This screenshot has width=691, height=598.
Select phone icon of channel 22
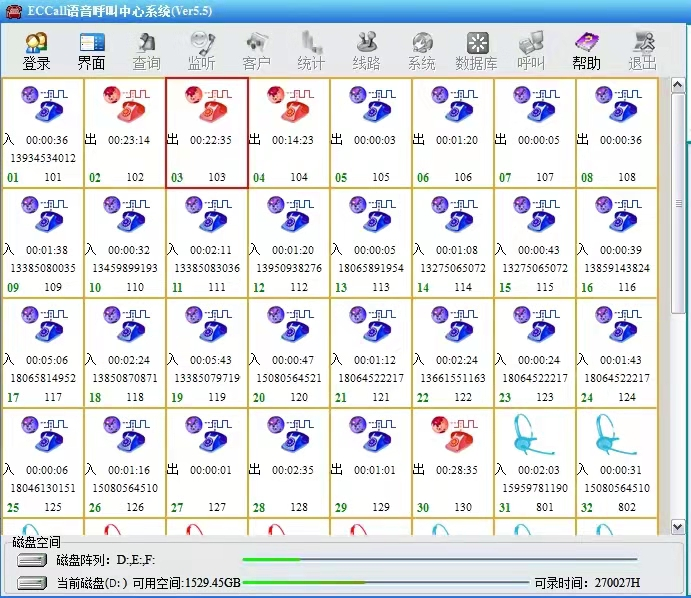[x=454, y=324]
